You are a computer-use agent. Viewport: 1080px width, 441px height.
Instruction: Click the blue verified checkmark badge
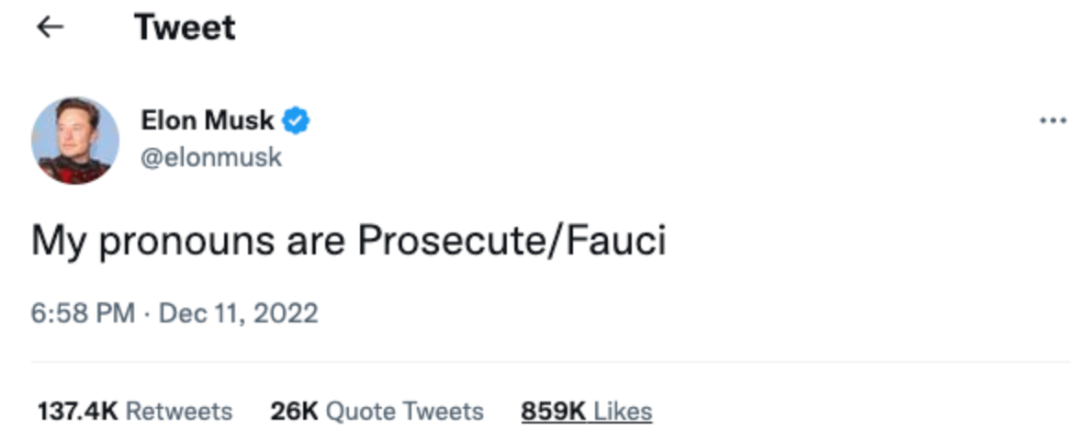pyautogui.click(x=297, y=121)
